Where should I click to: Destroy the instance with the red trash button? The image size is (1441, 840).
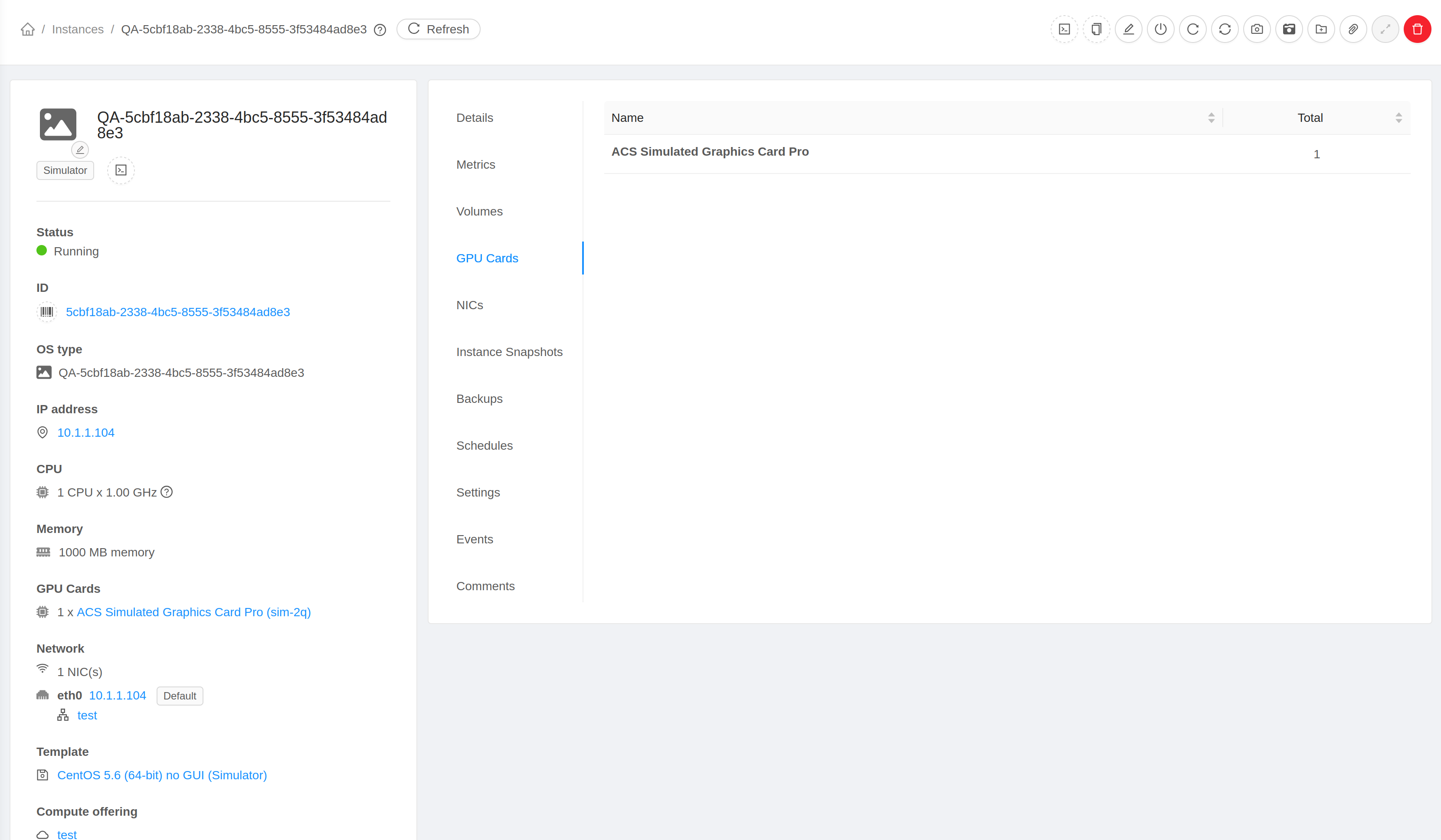(x=1418, y=29)
